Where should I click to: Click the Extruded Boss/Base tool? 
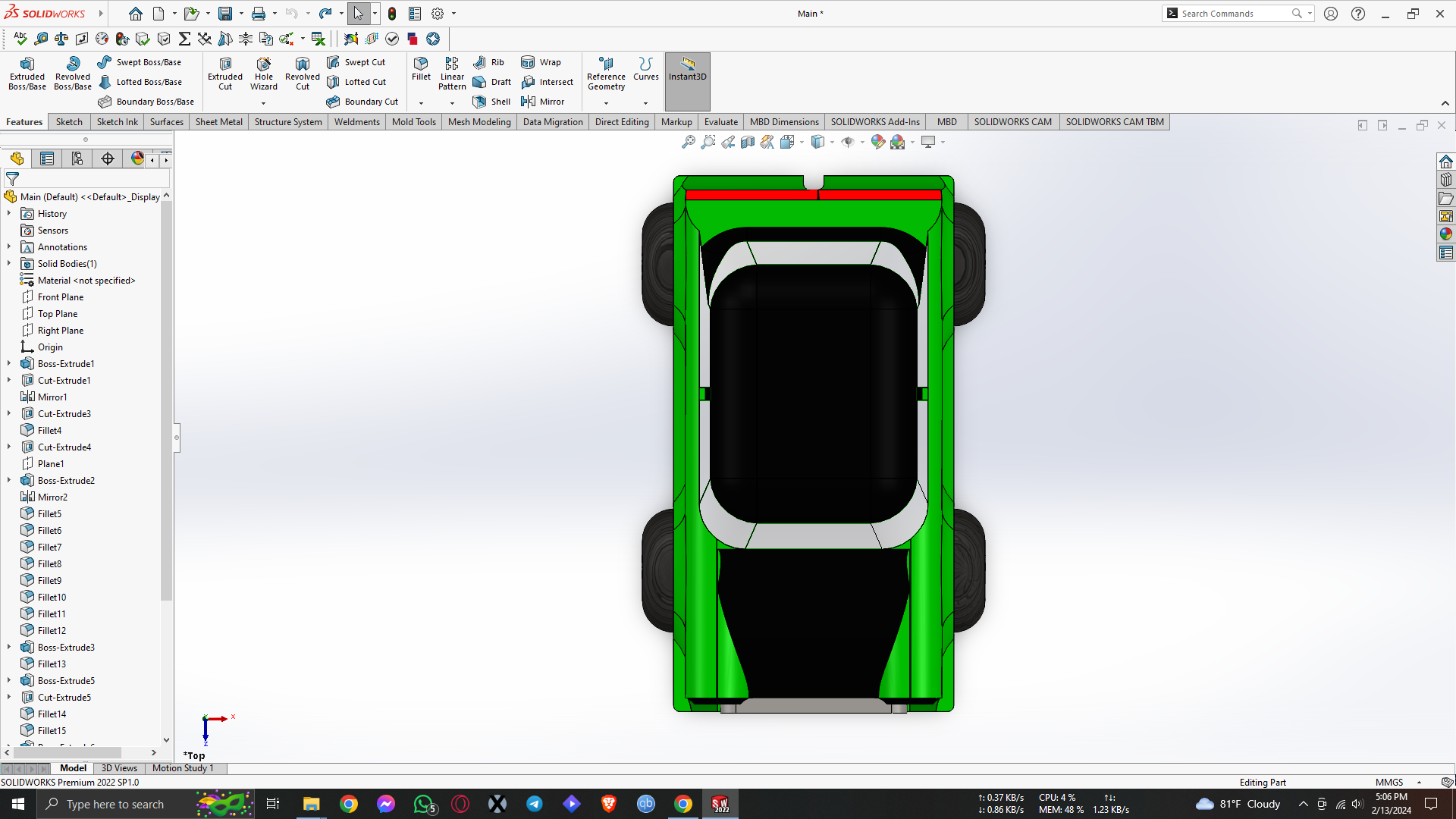coord(27,73)
